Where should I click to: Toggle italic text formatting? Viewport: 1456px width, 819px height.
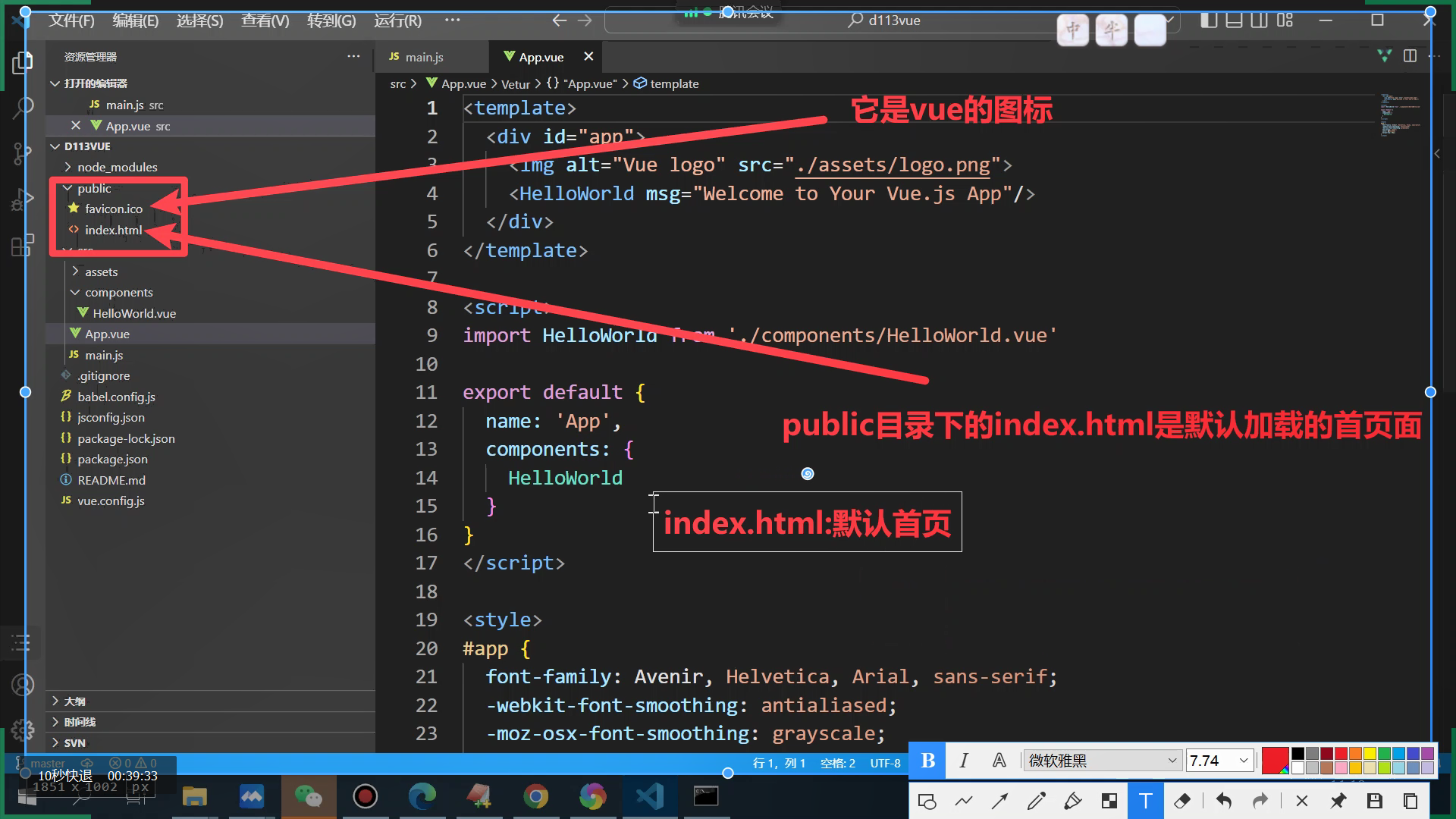pos(963,761)
